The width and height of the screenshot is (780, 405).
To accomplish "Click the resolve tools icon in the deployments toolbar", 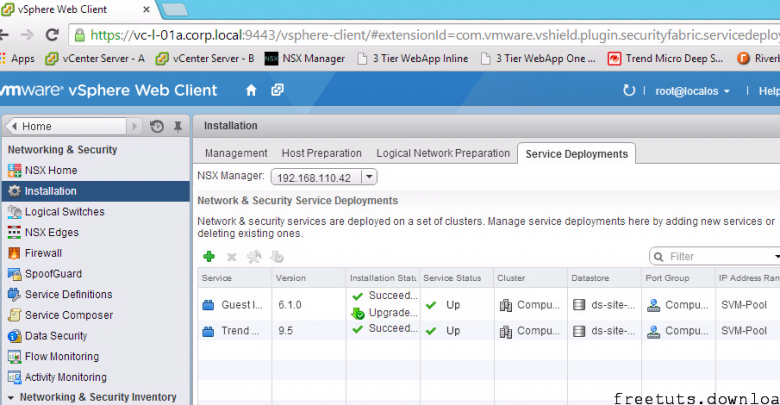I will pyautogui.click(x=254, y=257).
